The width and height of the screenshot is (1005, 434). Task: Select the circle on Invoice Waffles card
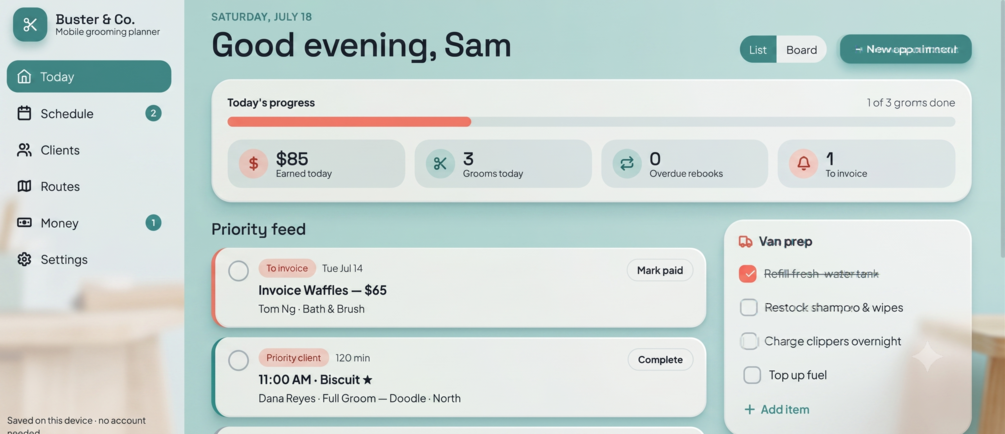point(238,271)
